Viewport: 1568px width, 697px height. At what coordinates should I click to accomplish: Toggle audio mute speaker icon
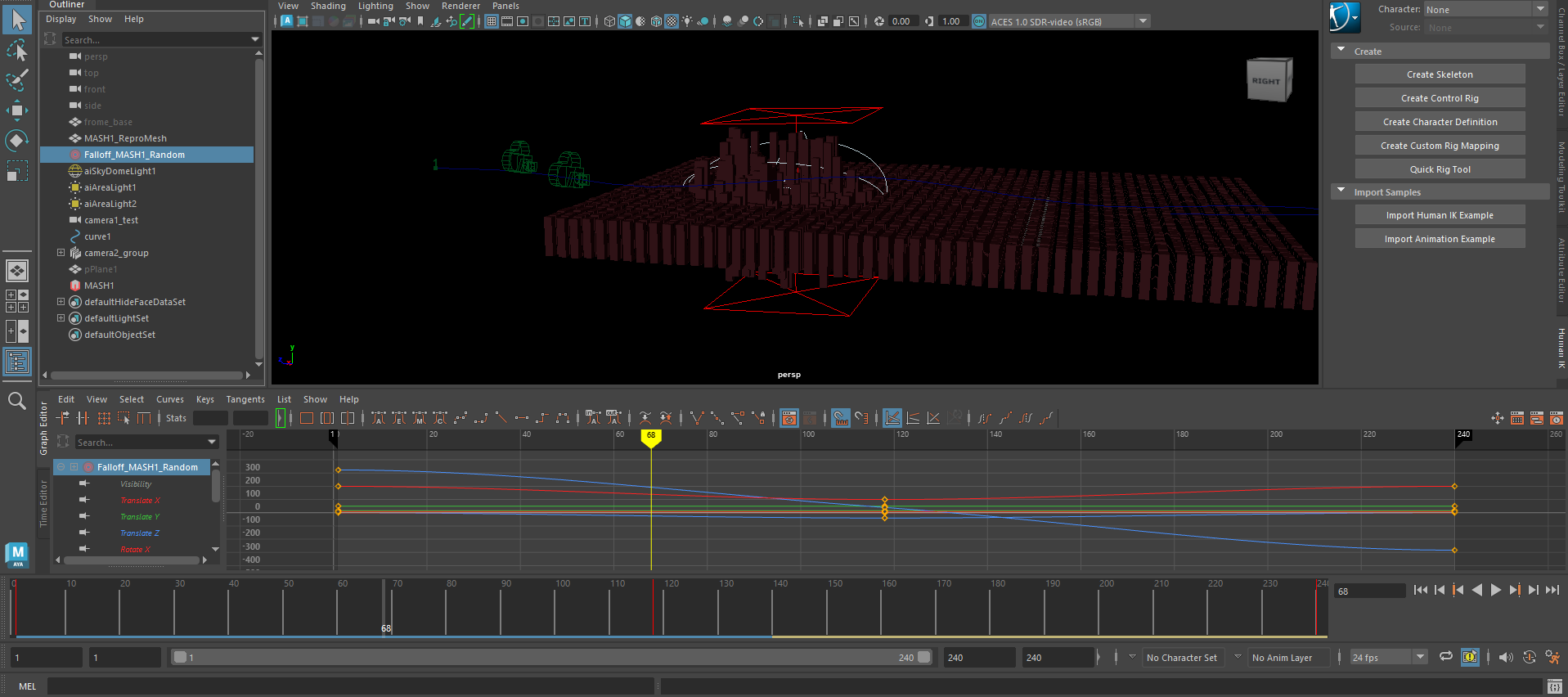[x=1506, y=657]
